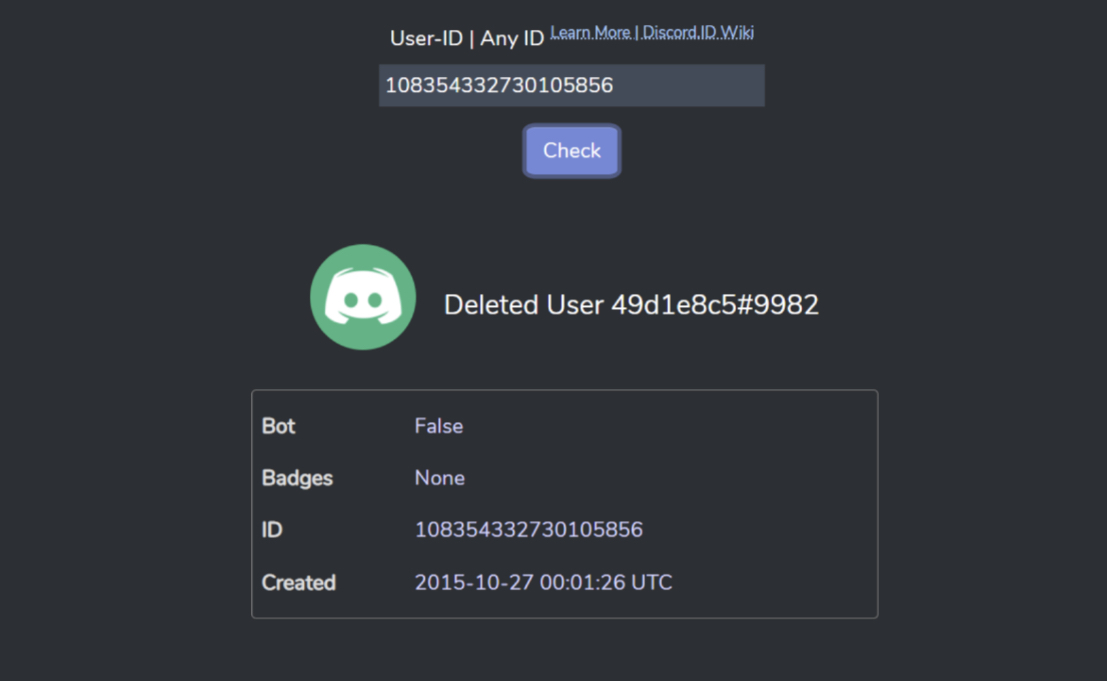
Task: Click the green Discord avatar icon
Action: coord(363,297)
